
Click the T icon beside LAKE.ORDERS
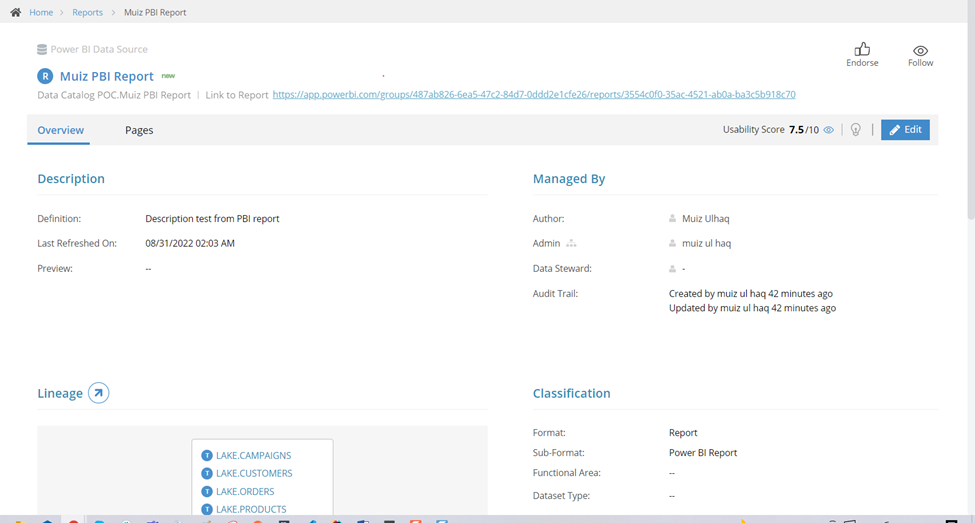207,492
